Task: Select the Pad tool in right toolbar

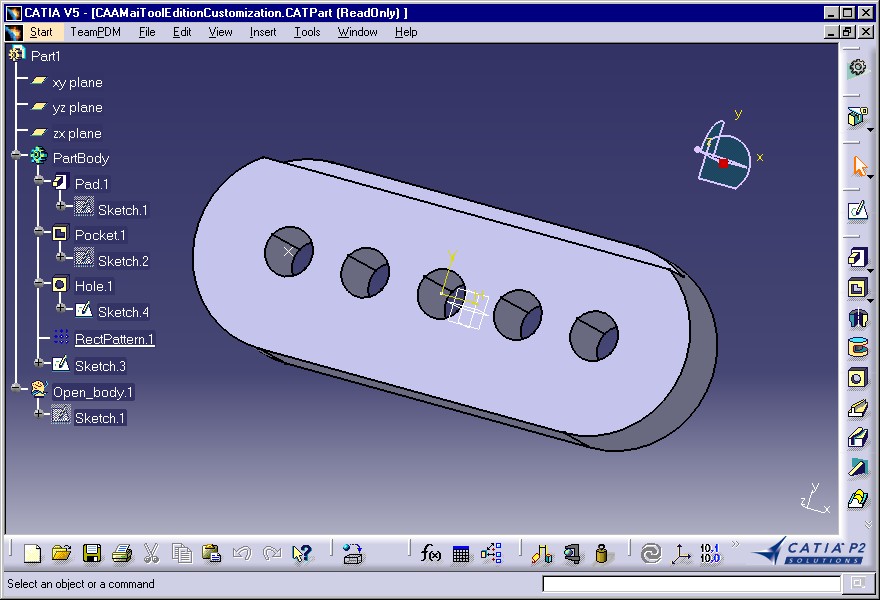Action: point(857,258)
